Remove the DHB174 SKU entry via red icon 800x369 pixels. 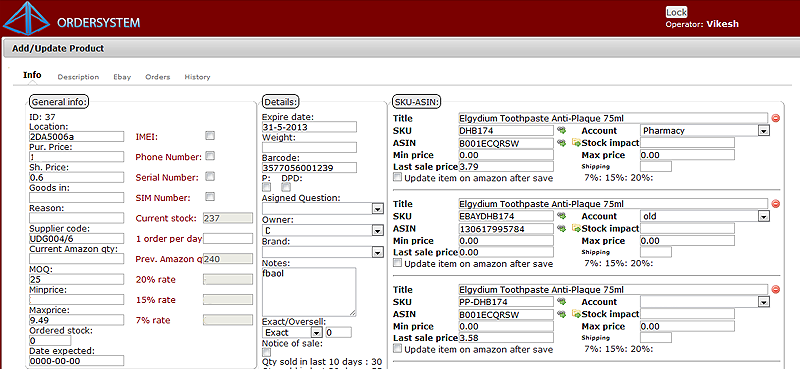tap(776, 118)
